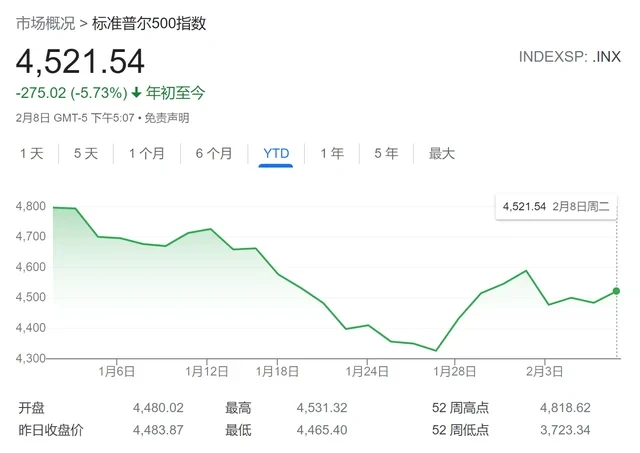
Task: Click the green endpoint dot on chart
Action: pyautogui.click(x=615, y=291)
